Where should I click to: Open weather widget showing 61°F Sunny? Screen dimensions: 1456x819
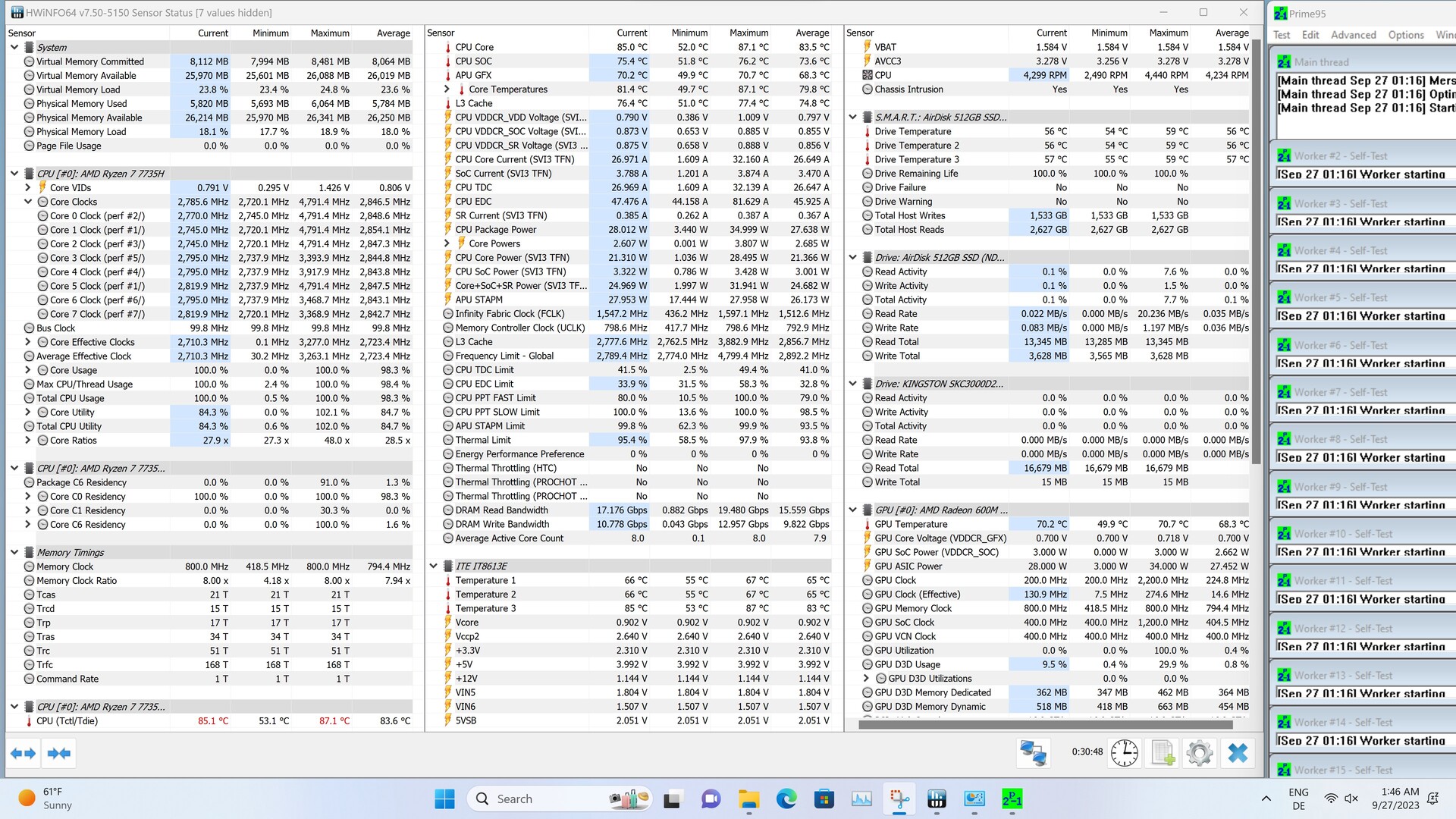[x=45, y=799]
